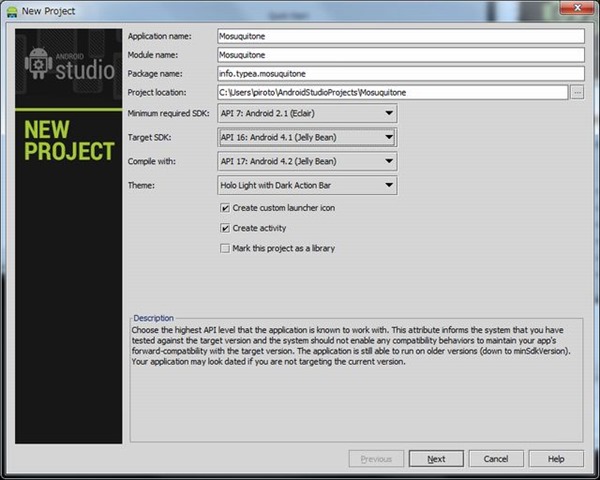The height and width of the screenshot is (480, 600).
Task: Click the Project location path field
Action: [x=392, y=92]
